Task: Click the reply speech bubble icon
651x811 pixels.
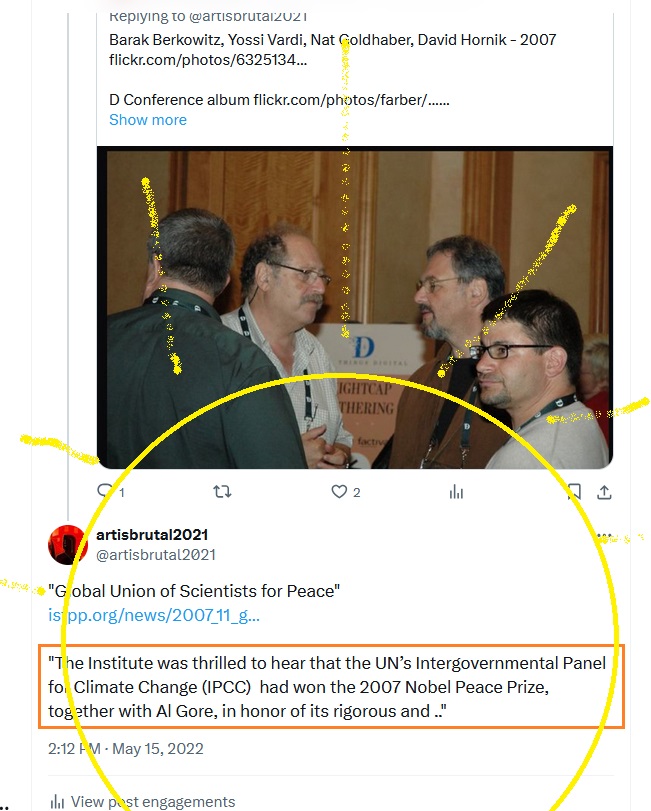Action: [x=105, y=490]
